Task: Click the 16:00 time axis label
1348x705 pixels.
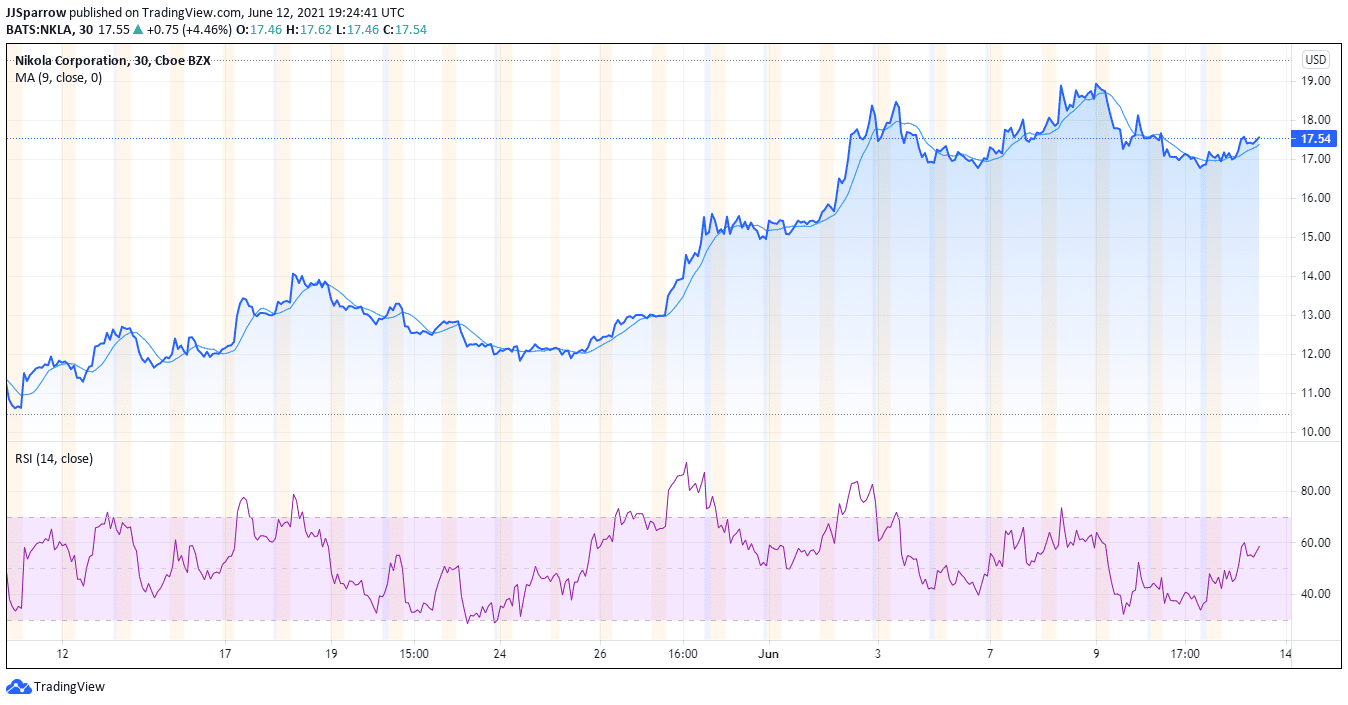Action: pyautogui.click(x=683, y=654)
